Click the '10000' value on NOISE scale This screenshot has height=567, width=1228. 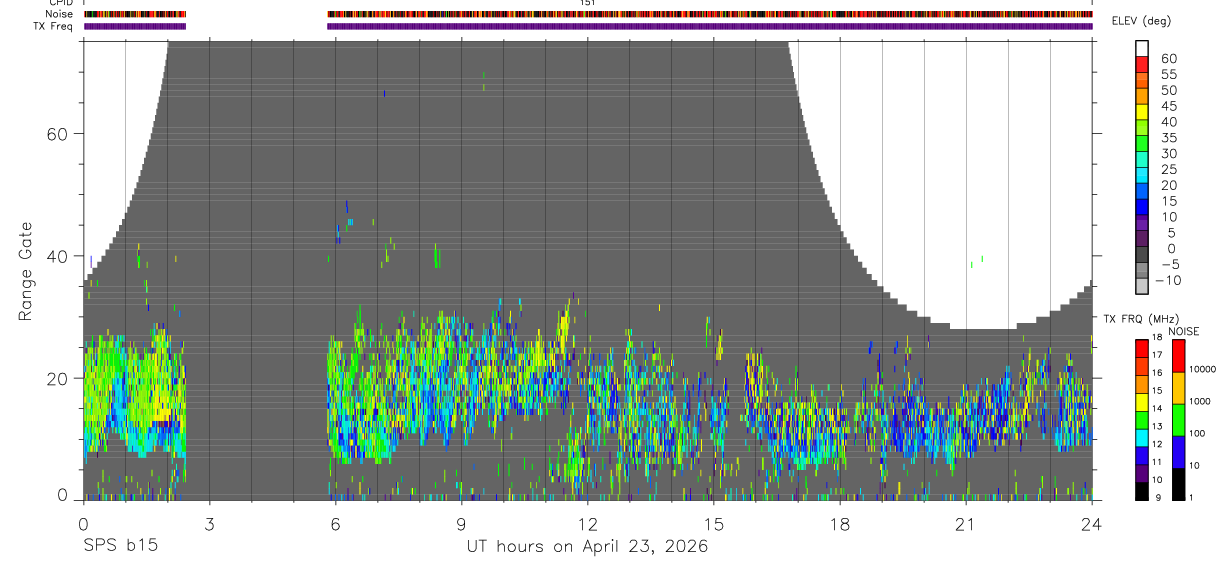tap(1202, 369)
